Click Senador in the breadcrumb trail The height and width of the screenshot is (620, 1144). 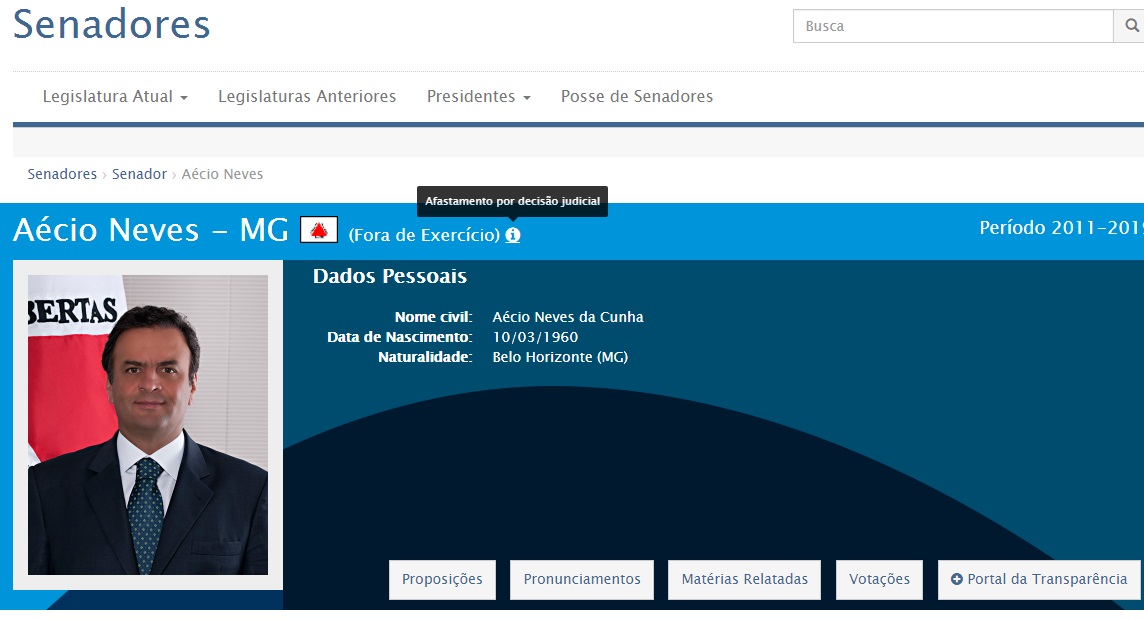tap(139, 174)
